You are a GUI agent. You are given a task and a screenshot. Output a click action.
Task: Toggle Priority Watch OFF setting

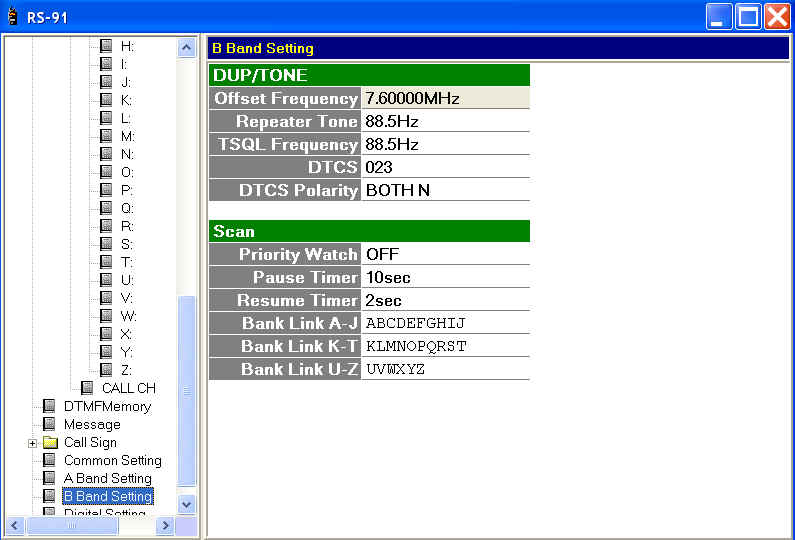445,254
